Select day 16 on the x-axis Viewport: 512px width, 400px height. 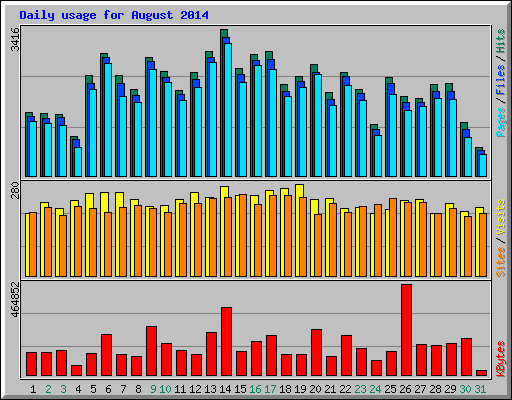pyautogui.click(x=255, y=389)
